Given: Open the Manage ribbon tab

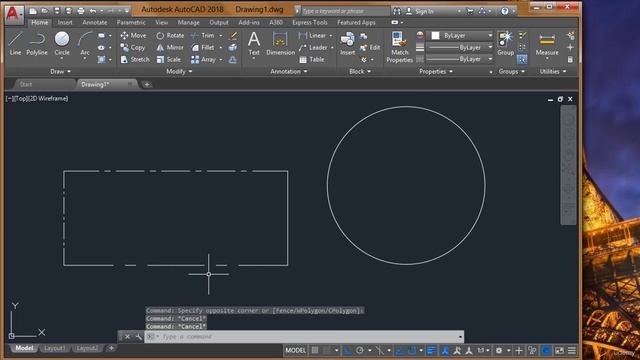Looking at the screenshot, I should (x=189, y=22).
